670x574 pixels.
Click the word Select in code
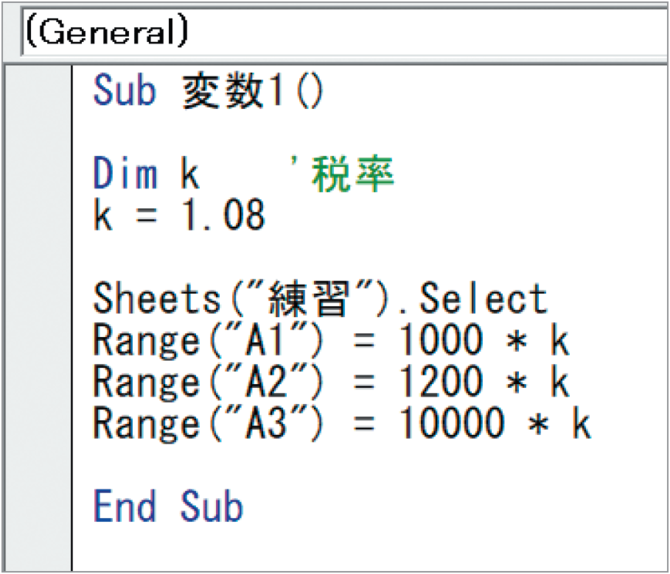484,298
